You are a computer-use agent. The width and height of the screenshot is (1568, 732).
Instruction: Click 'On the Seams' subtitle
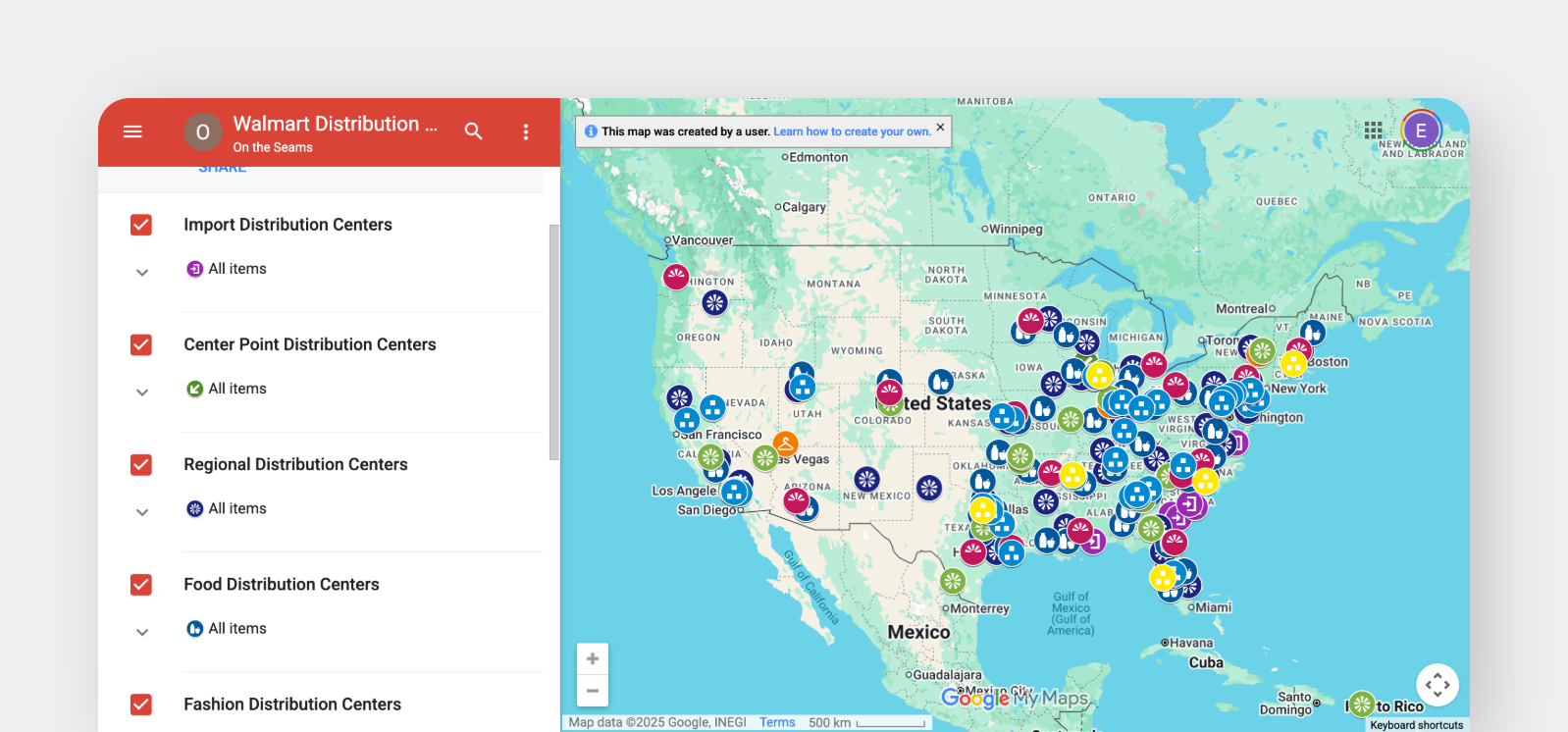[x=273, y=147]
